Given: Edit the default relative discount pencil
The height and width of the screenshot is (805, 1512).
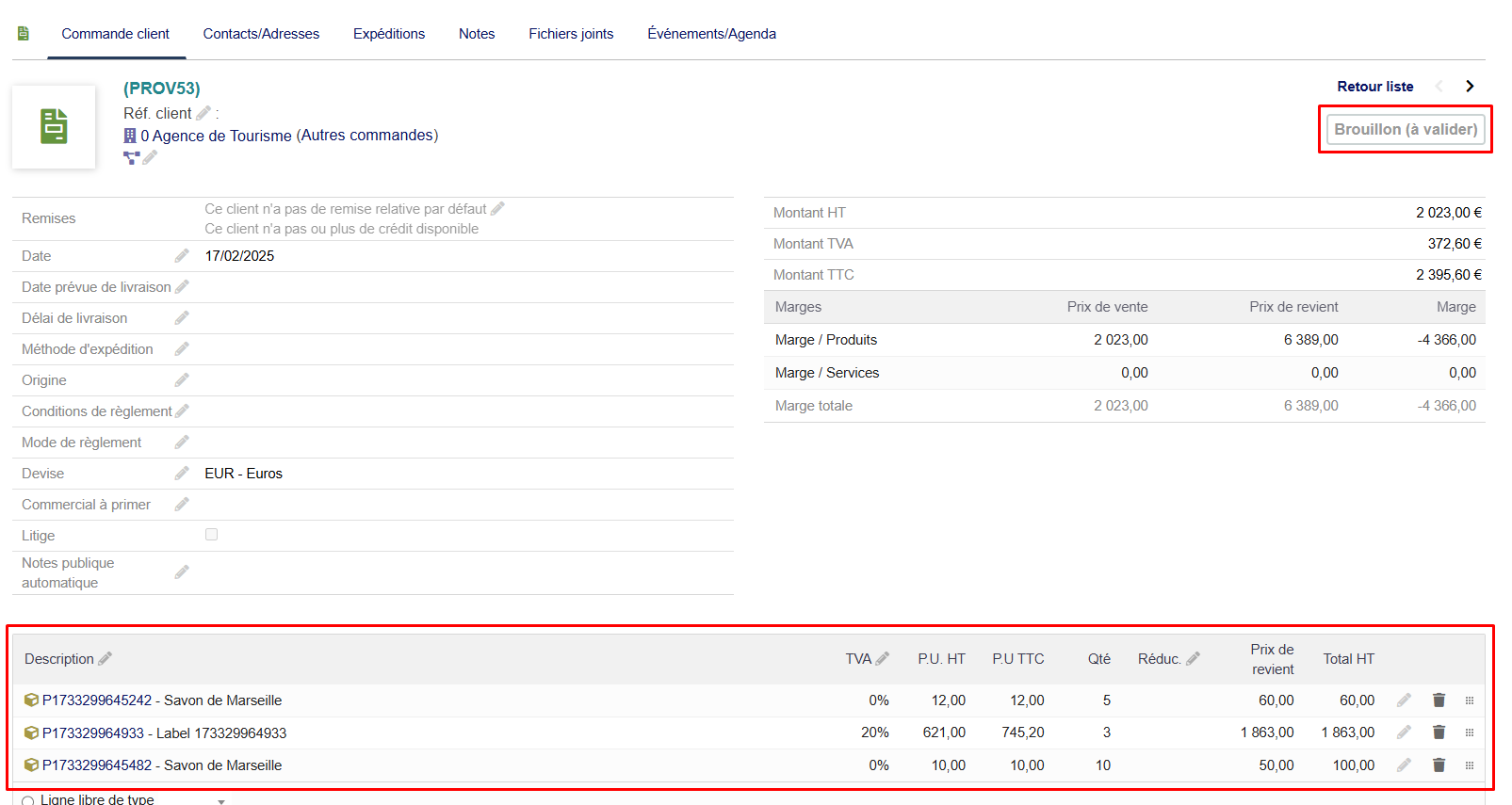Looking at the screenshot, I should pos(497,208).
